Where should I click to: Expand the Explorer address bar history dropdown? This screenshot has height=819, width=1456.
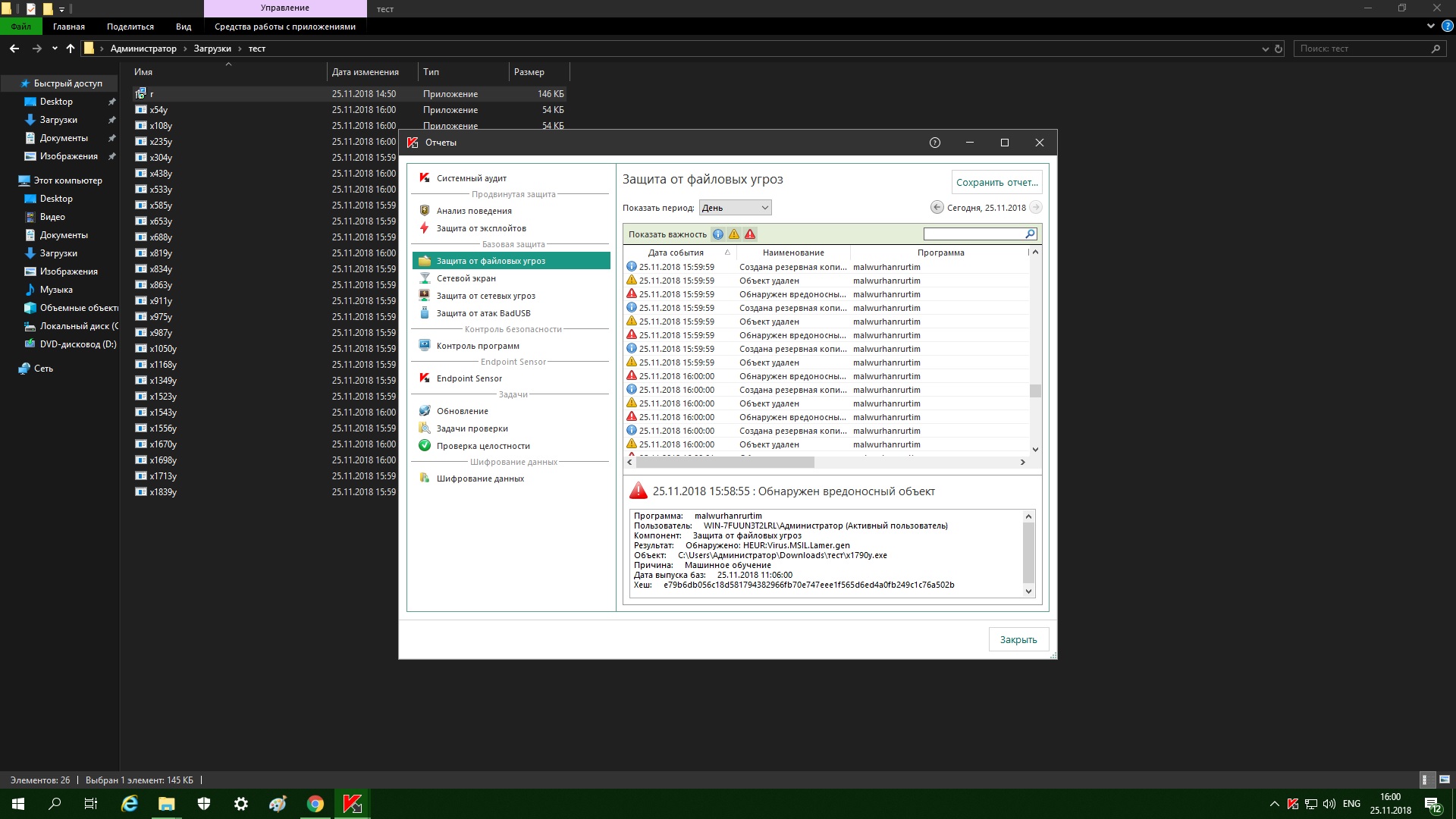click(x=1265, y=49)
